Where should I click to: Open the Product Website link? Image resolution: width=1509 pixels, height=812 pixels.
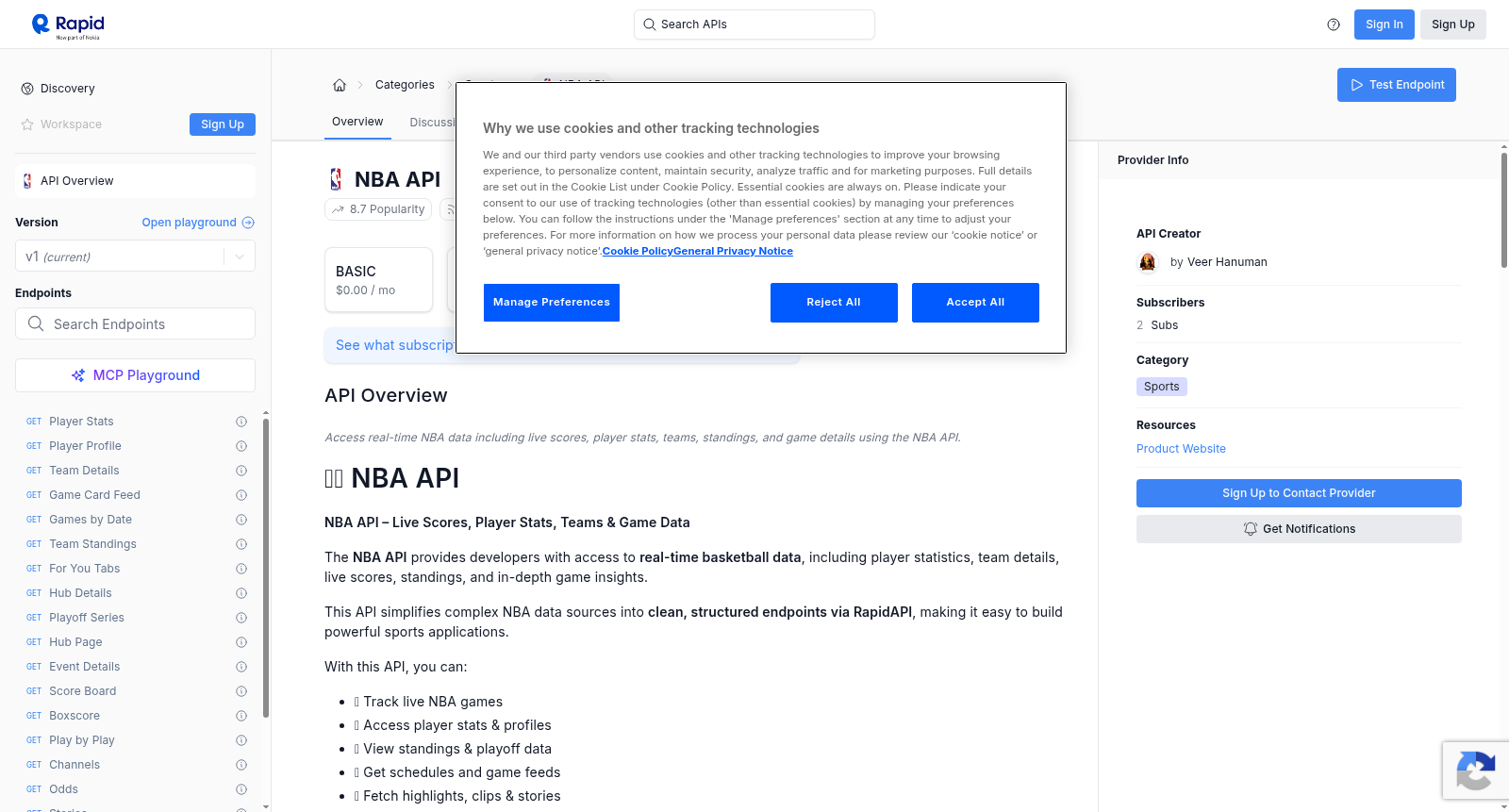click(1181, 449)
